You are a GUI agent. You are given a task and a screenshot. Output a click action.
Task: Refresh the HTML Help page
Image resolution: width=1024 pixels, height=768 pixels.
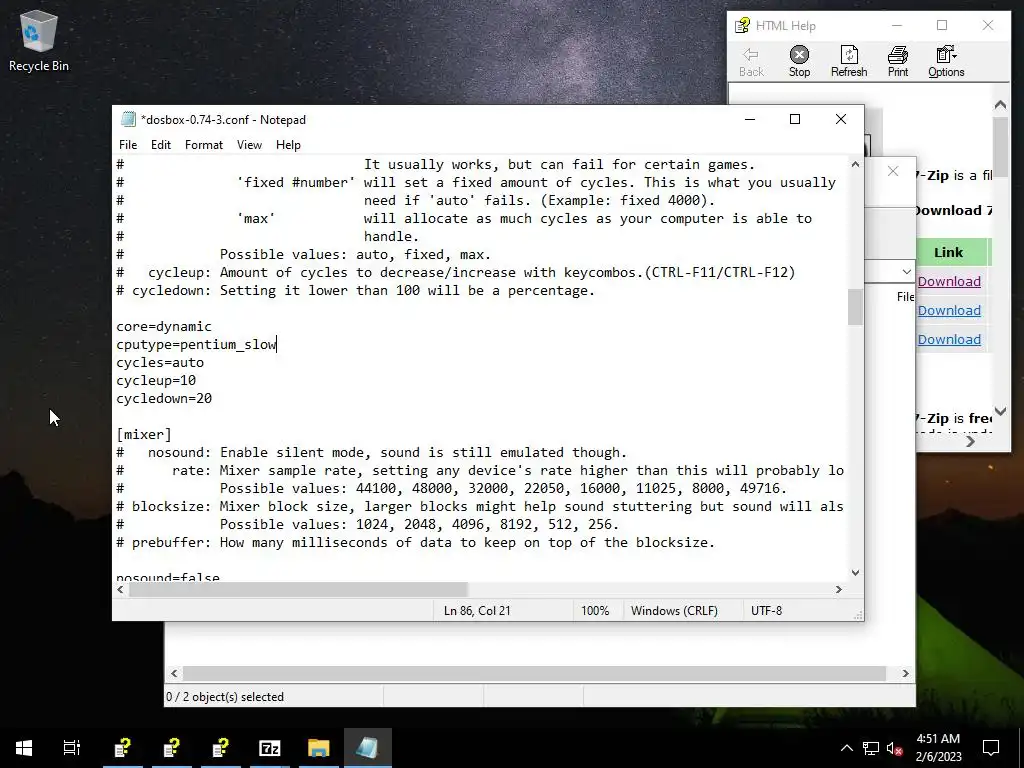click(849, 62)
